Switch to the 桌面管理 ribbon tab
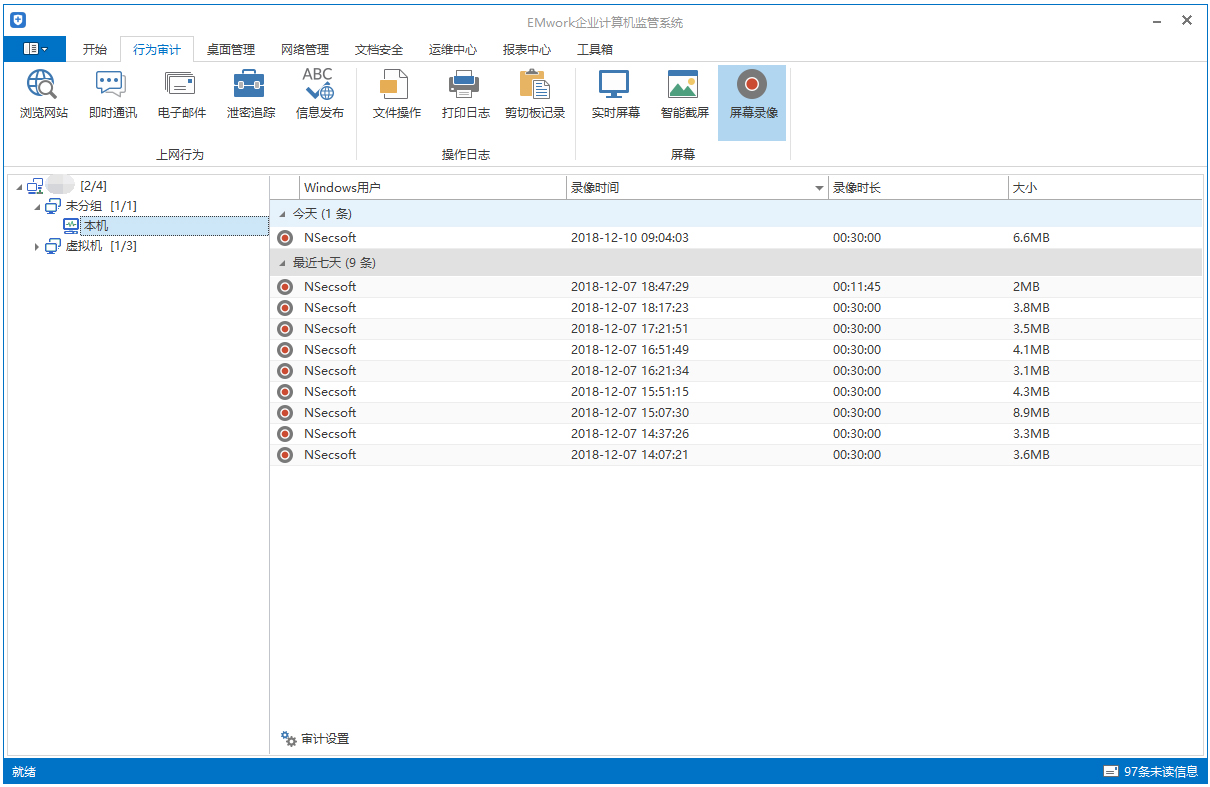Image resolution: width=1210 pixels, height=787 pixels. 230,49
